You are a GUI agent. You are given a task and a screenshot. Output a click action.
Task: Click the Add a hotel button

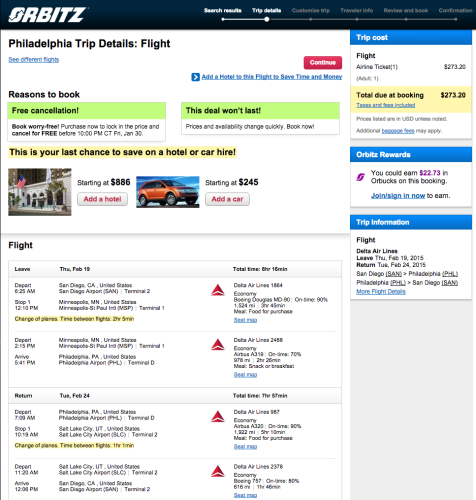coord(102,199)
